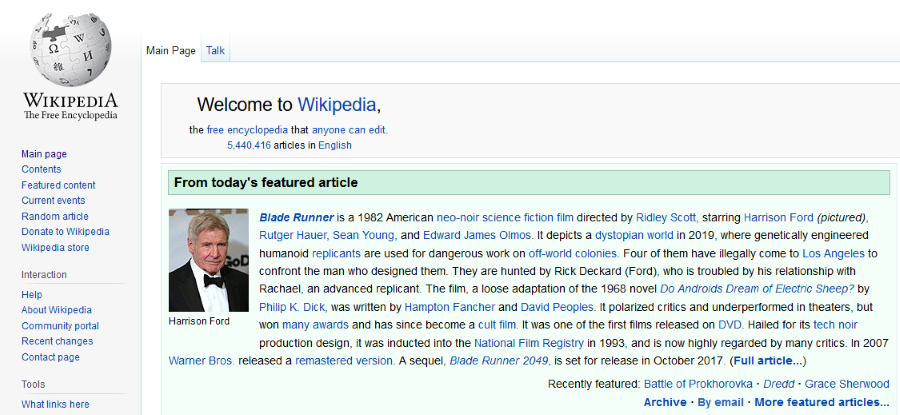This screenshot has width=900, height=415.
Task: Click the By email link
Action: [x=720, y=402]
